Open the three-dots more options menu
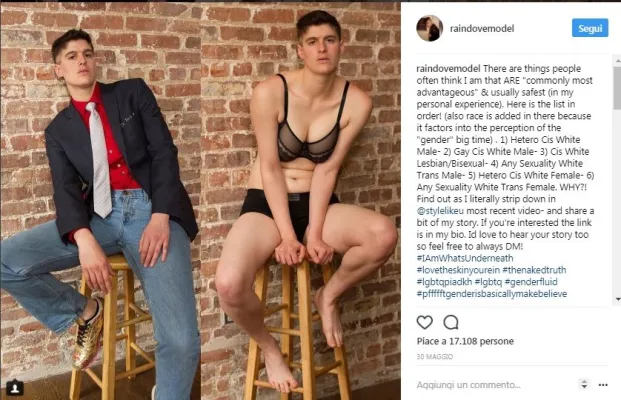 603,385
